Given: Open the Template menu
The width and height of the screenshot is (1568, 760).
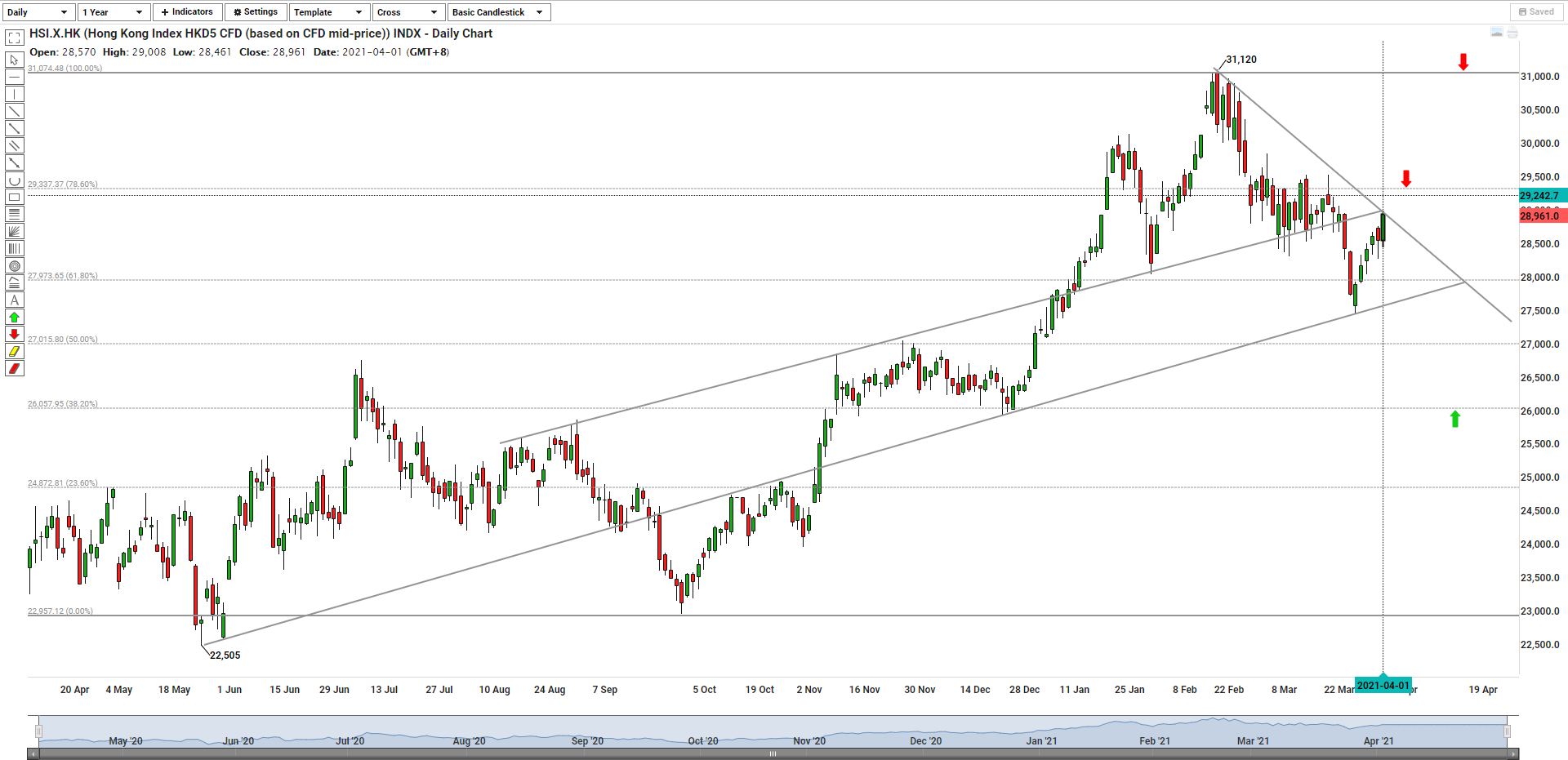Looking at the screenshot, I should tap(327, 12).
